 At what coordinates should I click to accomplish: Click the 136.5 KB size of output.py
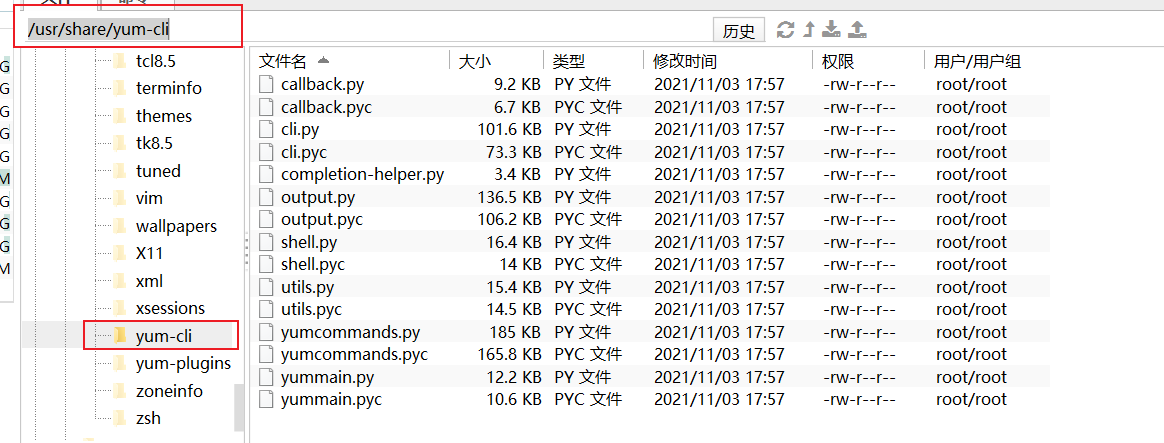(x=509, y=197)
